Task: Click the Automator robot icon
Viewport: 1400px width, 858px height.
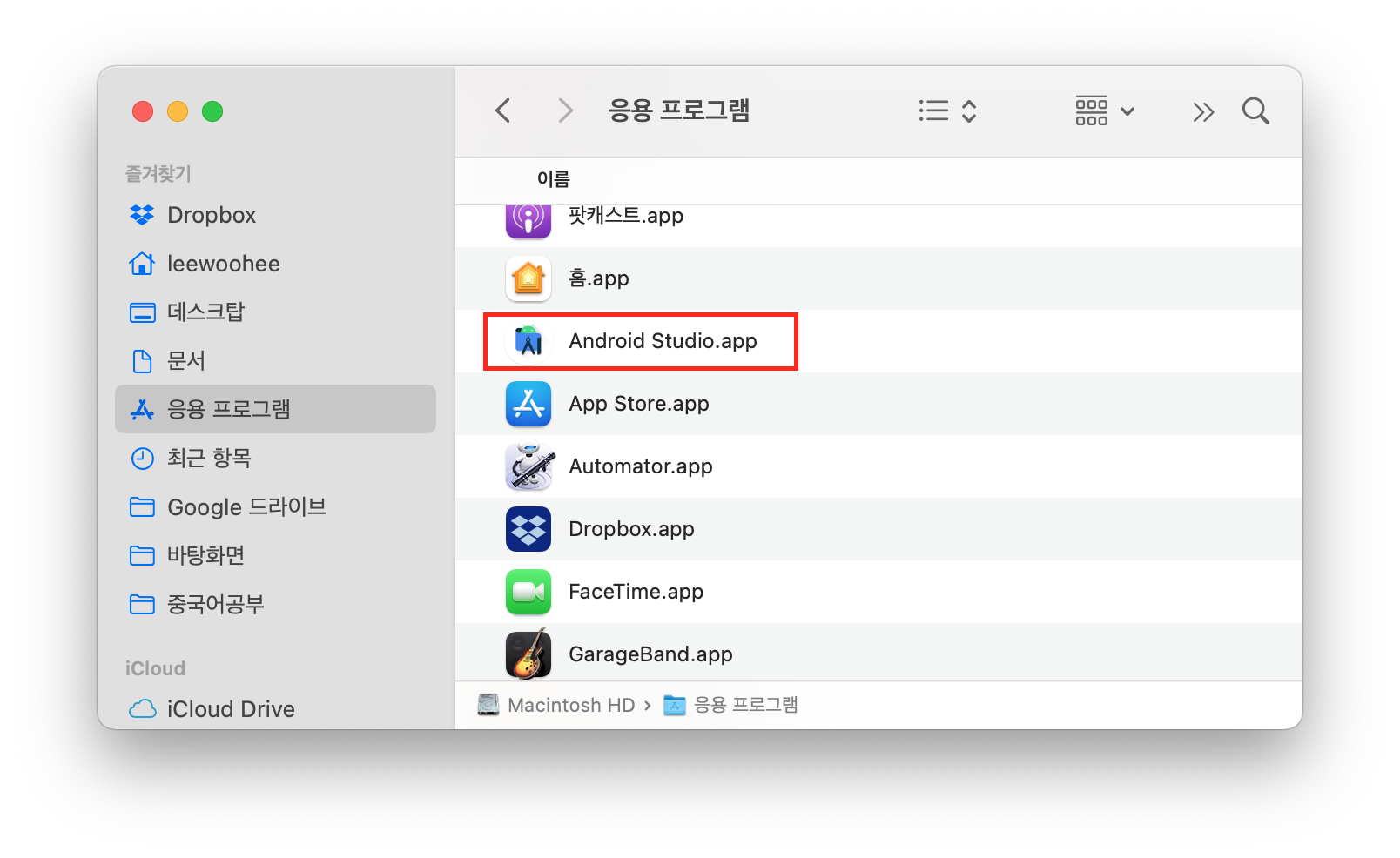Action: [x=528, y=466]
